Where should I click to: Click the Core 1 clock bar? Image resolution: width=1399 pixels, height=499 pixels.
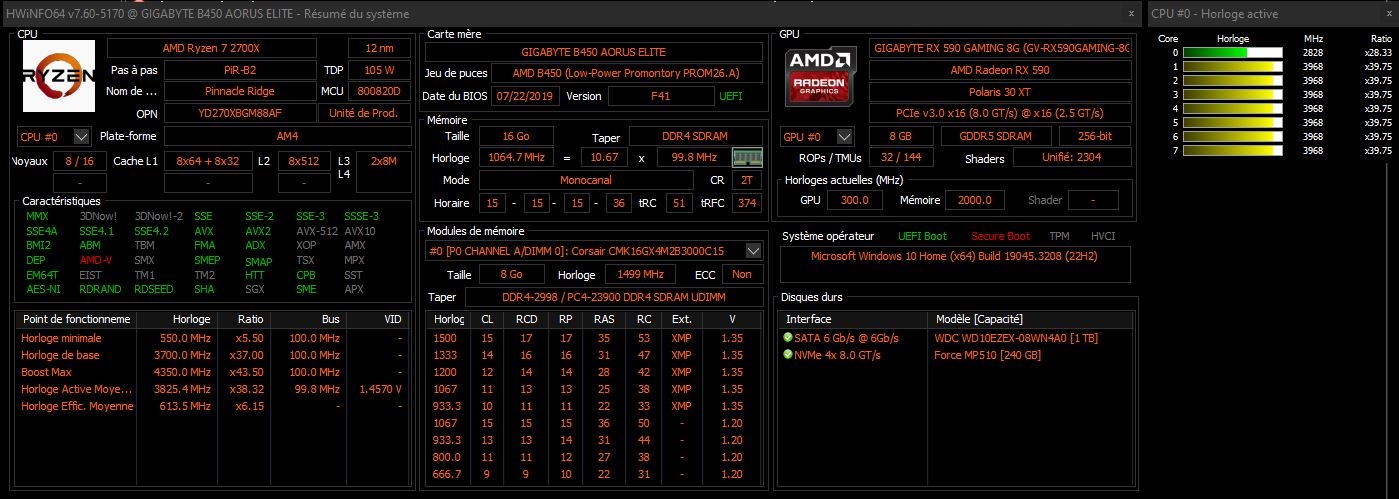1234,66
